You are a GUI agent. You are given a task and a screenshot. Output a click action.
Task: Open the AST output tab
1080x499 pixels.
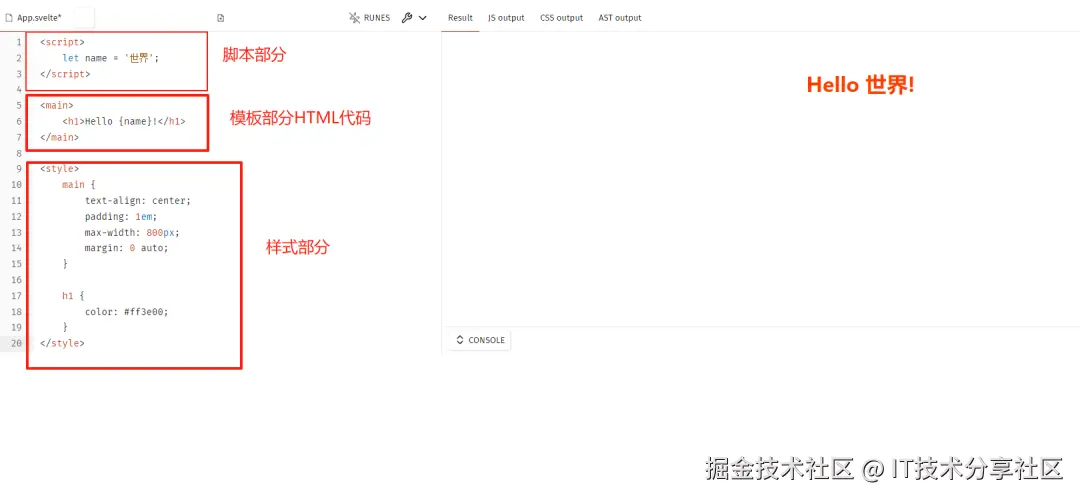point(620,18)
